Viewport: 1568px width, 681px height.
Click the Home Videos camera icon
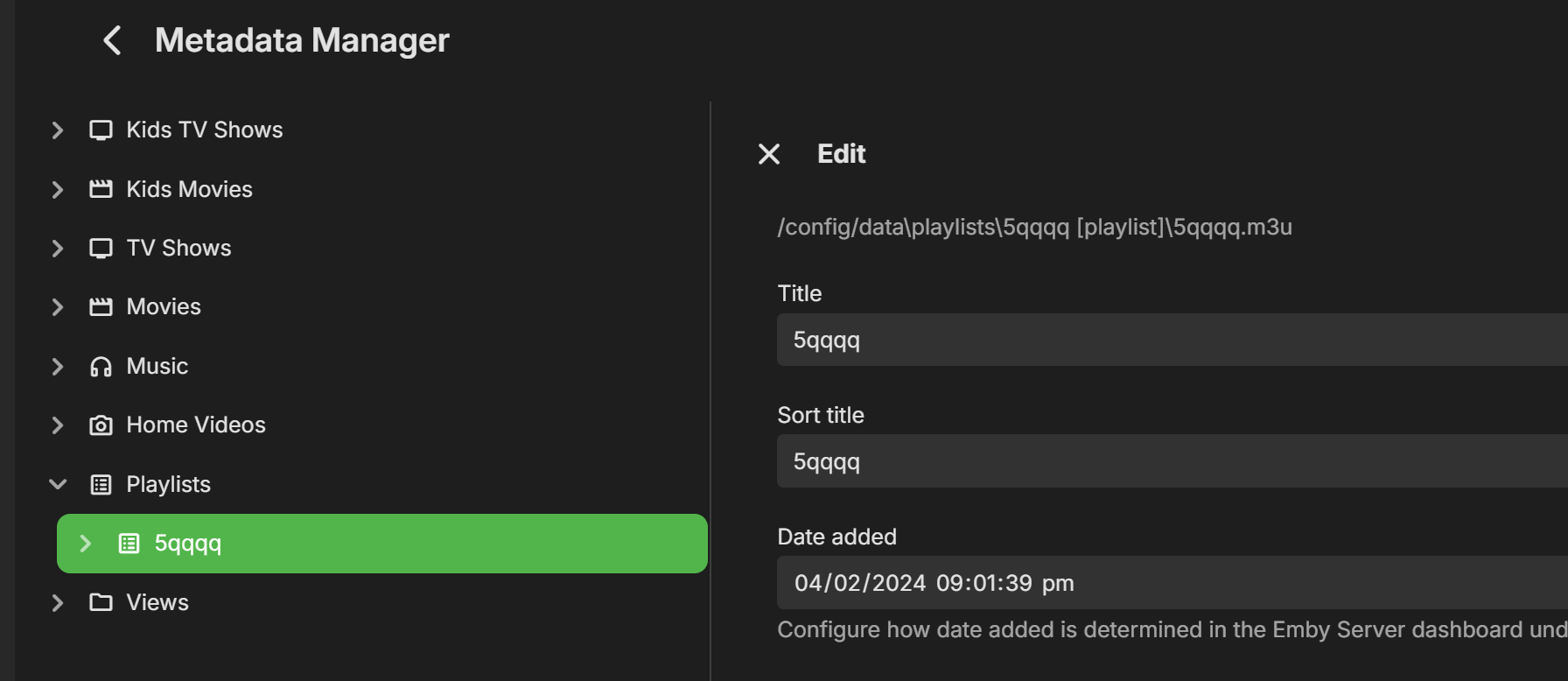click(x=101, y=425)
